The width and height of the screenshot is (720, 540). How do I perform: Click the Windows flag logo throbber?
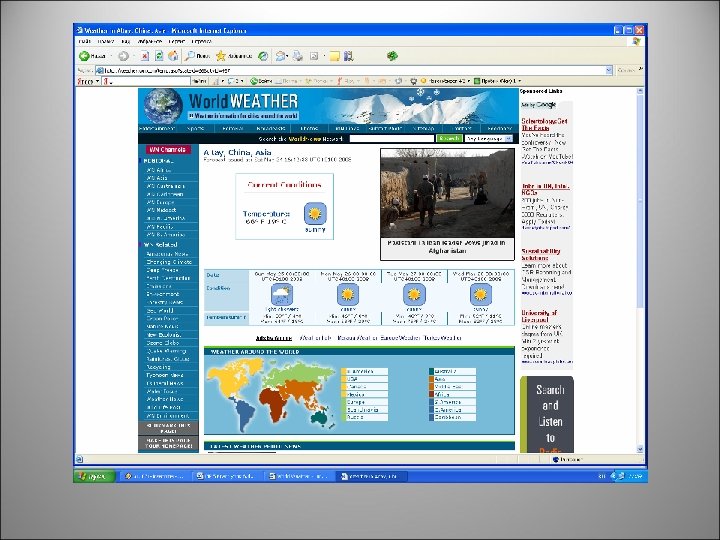636,41
